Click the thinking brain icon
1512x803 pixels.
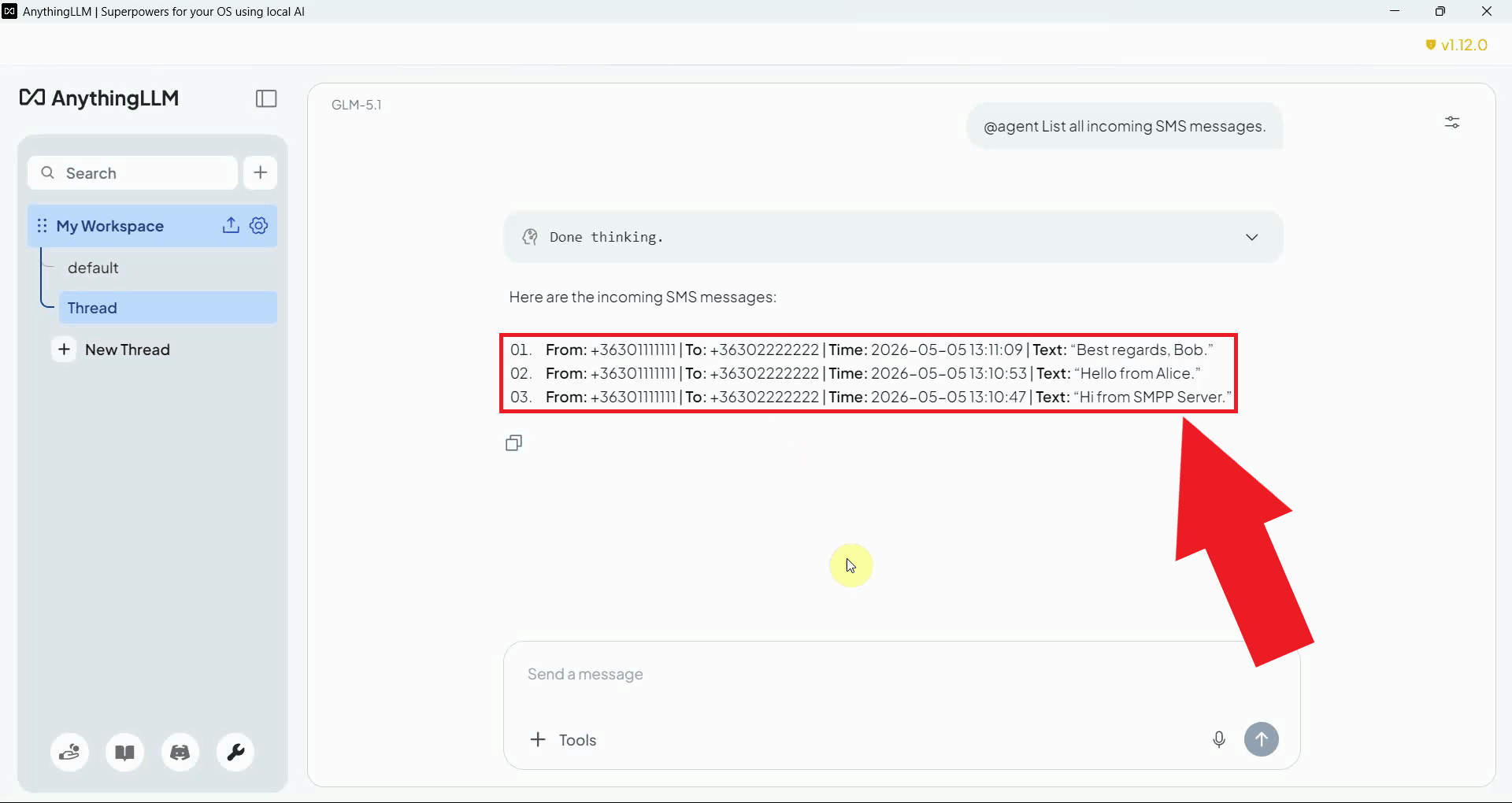530,237
